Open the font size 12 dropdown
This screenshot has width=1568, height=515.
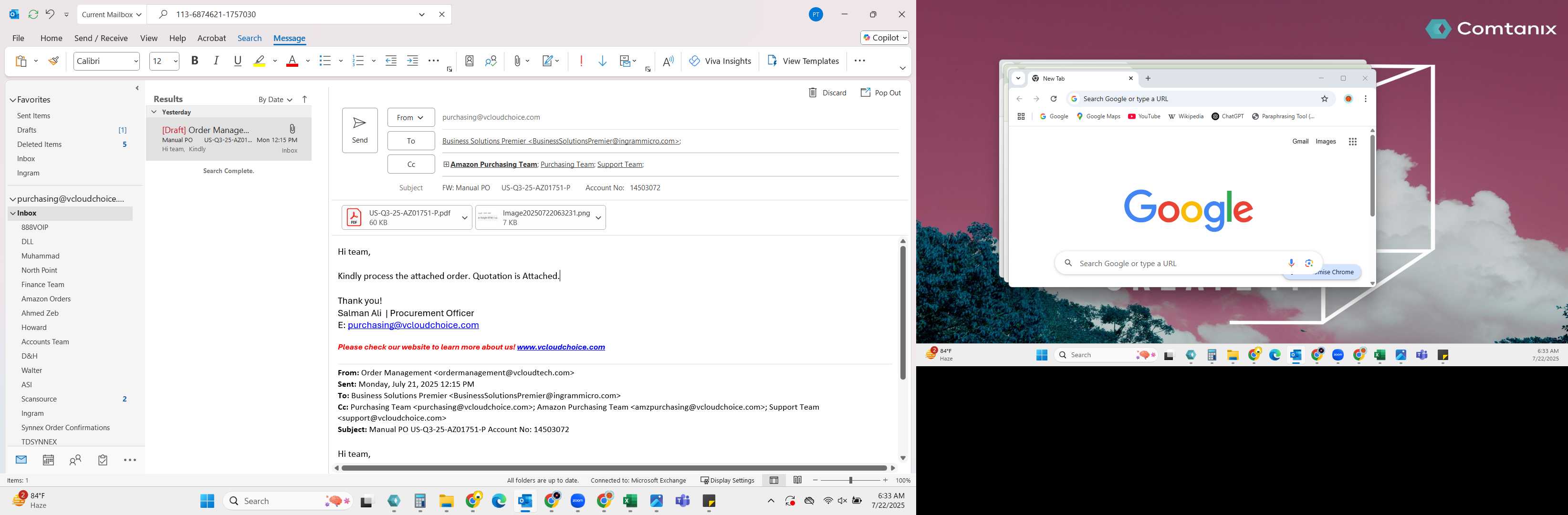tap(175, 61)
